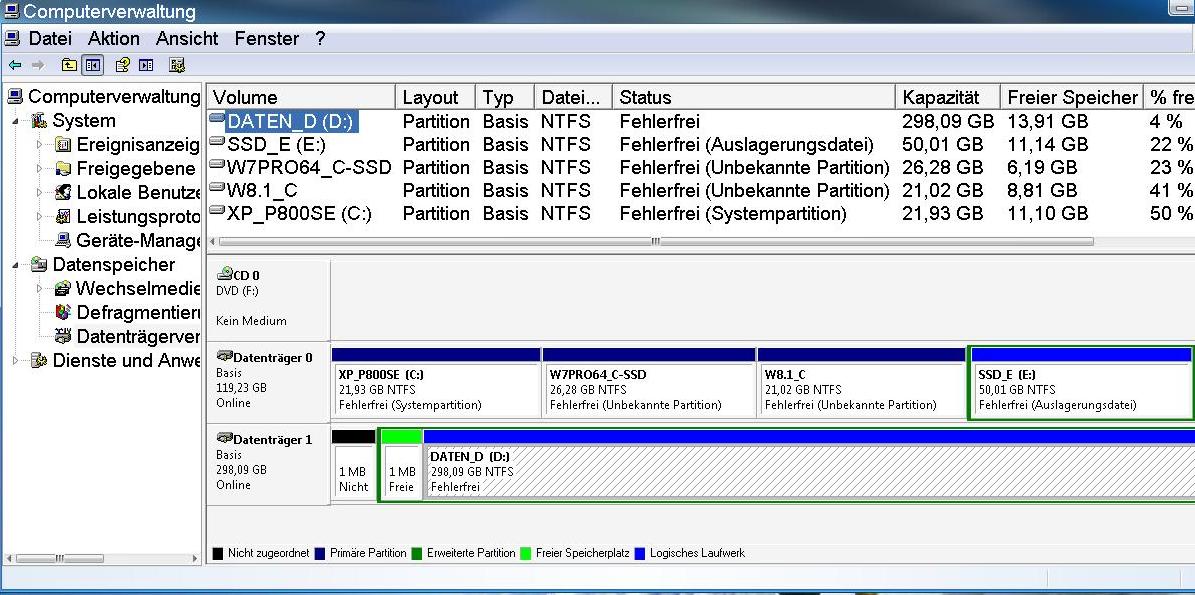Toggle the action pane show/hide icon
Image resolution: width=1195 pixels, height=595 pixels.
click(146, 66)
